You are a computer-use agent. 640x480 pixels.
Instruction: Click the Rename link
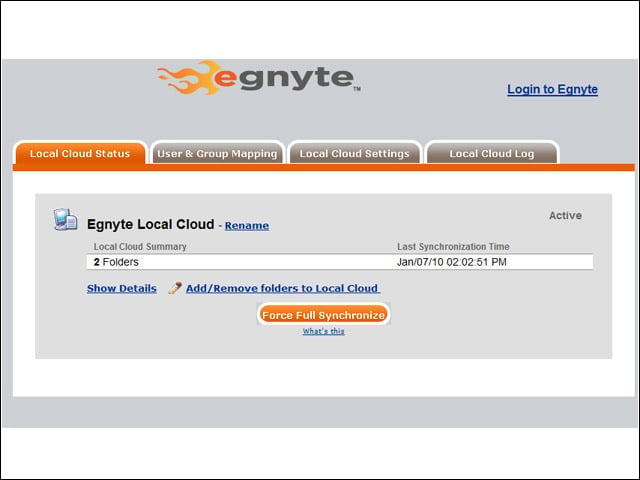click(247, 225)
